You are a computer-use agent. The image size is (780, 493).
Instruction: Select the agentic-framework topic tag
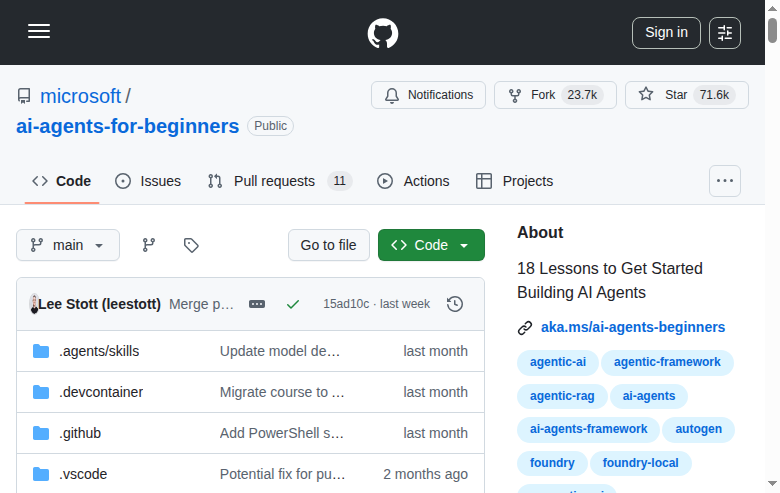(667, 362)
